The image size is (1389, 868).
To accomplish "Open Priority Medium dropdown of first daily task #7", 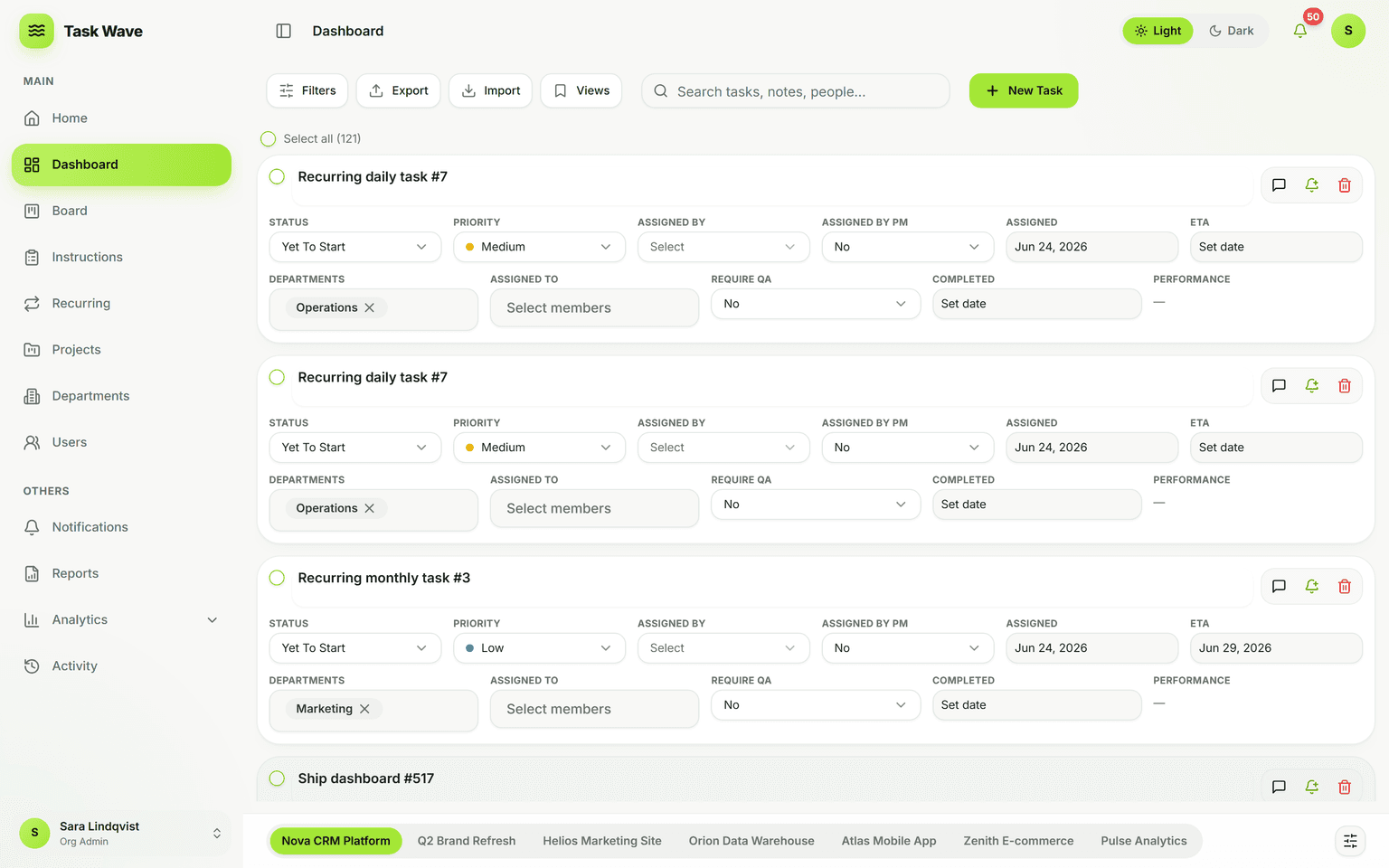I will (539, 247).
